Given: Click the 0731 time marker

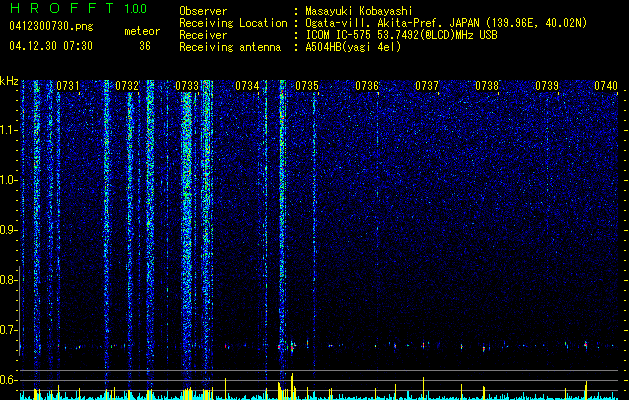Looking at the screenshot, I should tap(67, 86).
